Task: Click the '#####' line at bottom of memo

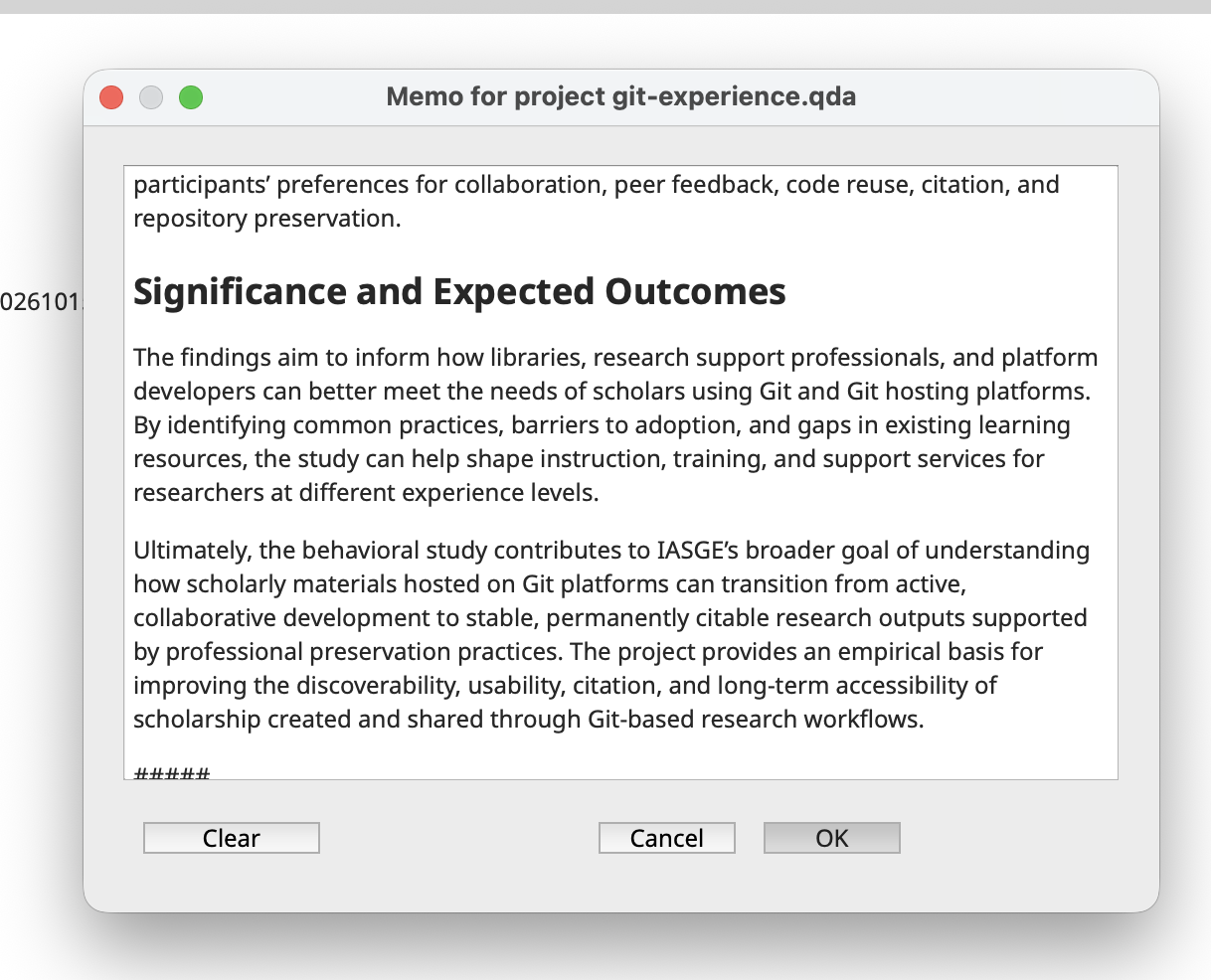Action: pyautogui.click(x=171, y=773)
